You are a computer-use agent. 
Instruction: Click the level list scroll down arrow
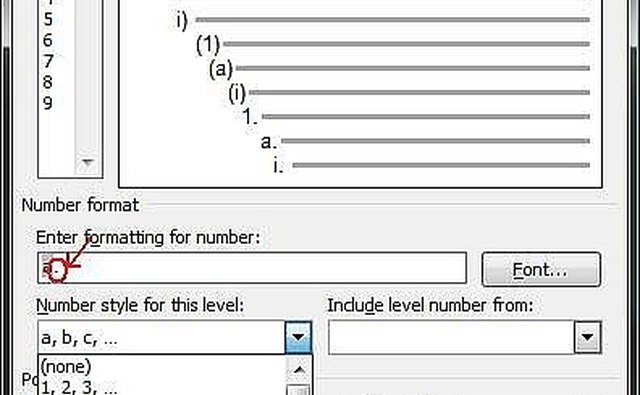tap(87, 162)
